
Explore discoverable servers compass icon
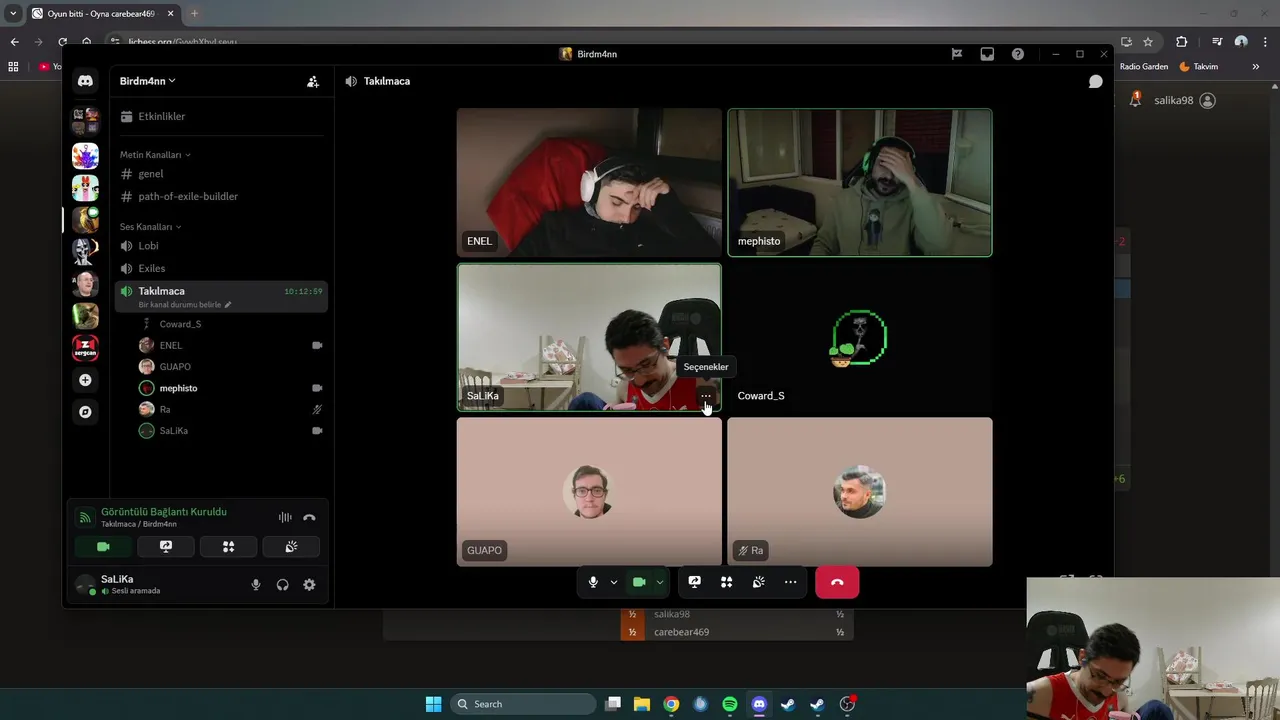tap(85, 412)
